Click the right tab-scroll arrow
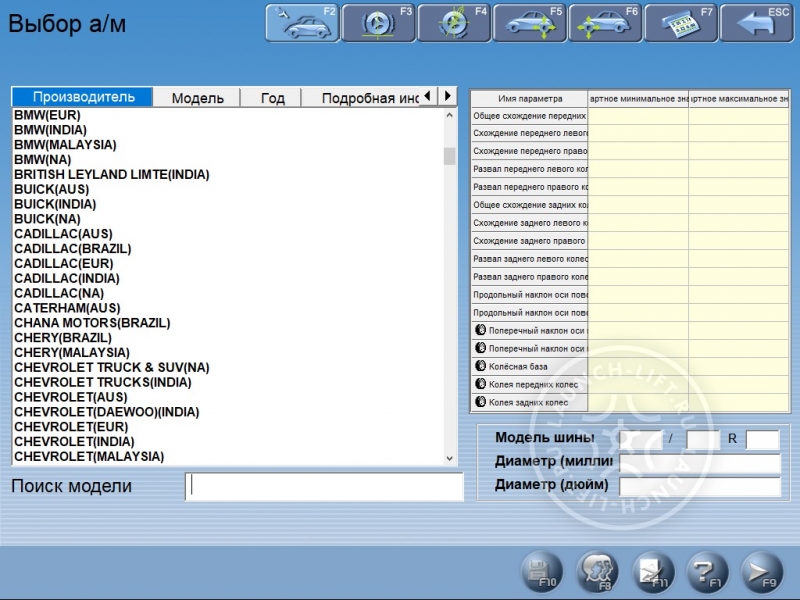The image size is (800, 600). (447, 96)
